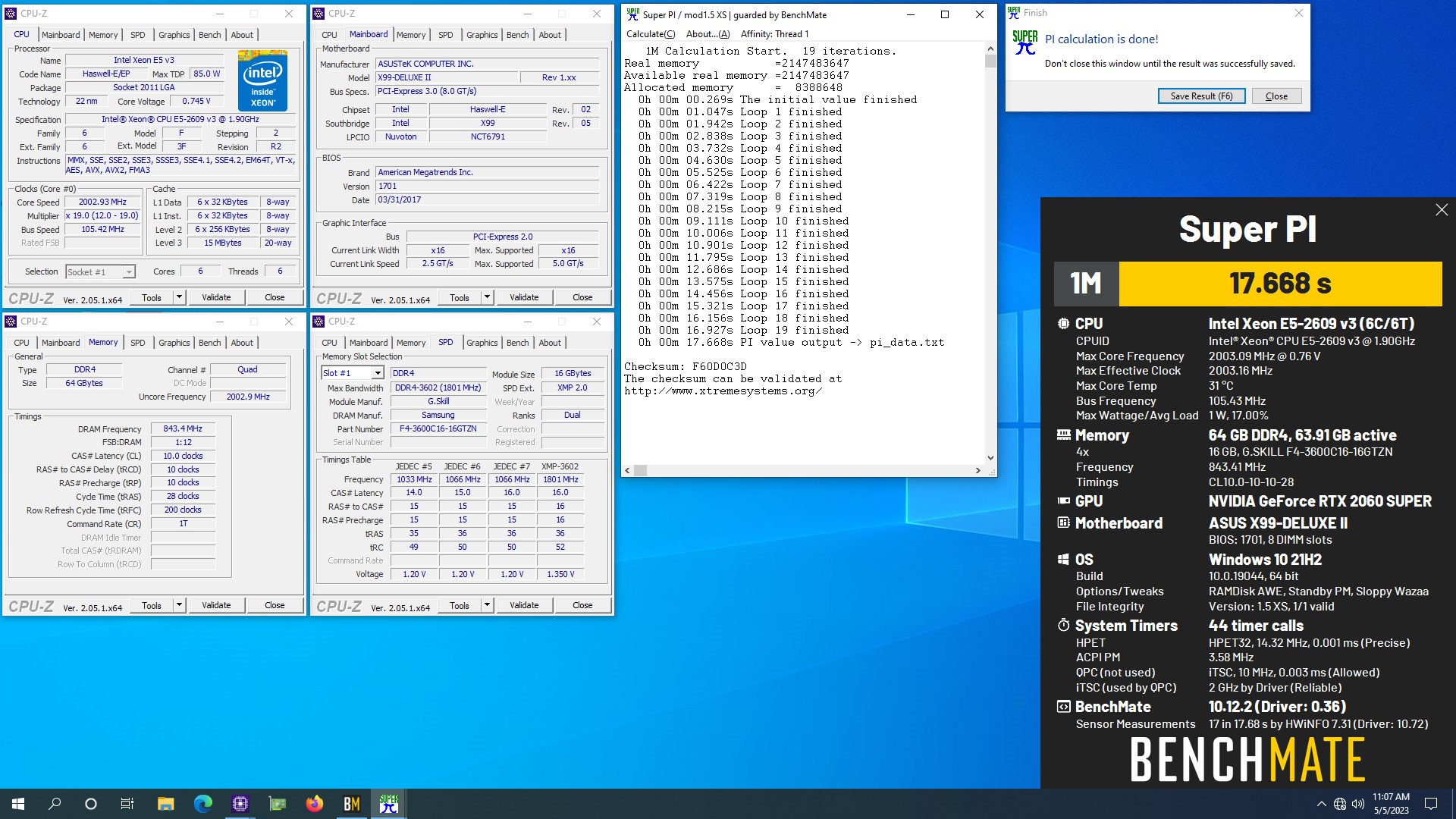
Task: Click Super PI window title icon
Action: 633,14
